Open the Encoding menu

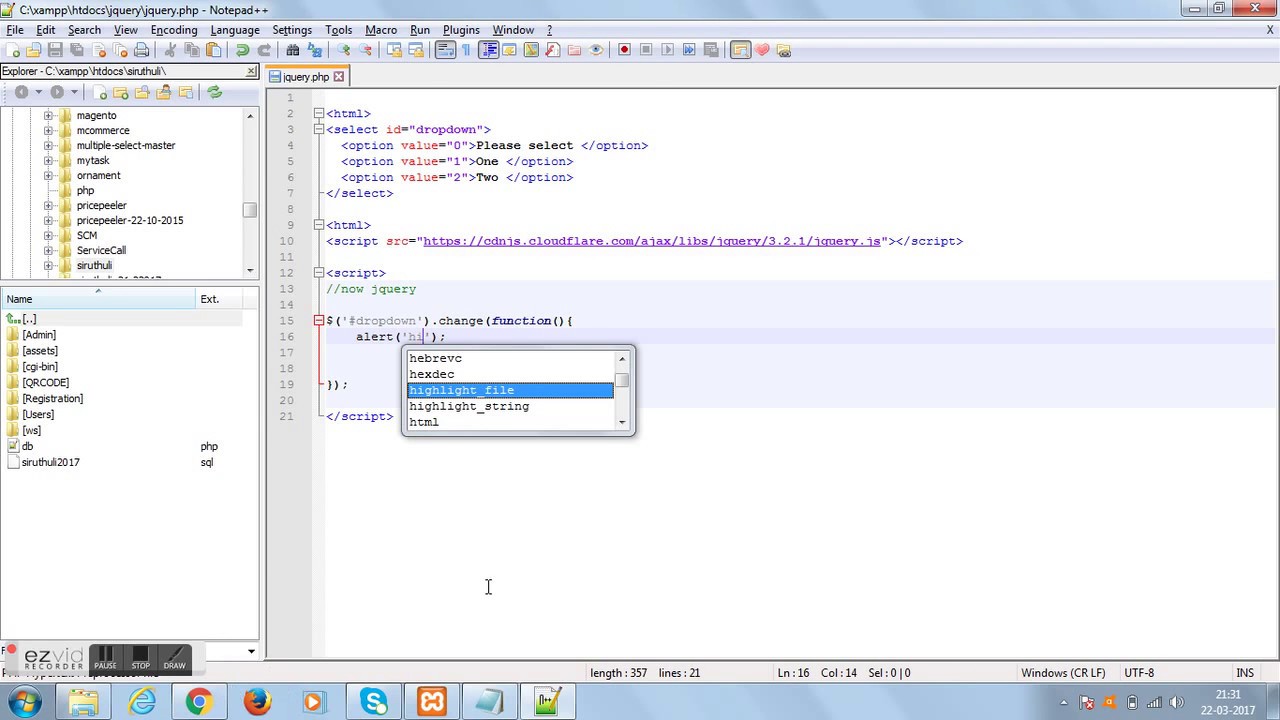(174, 30)
